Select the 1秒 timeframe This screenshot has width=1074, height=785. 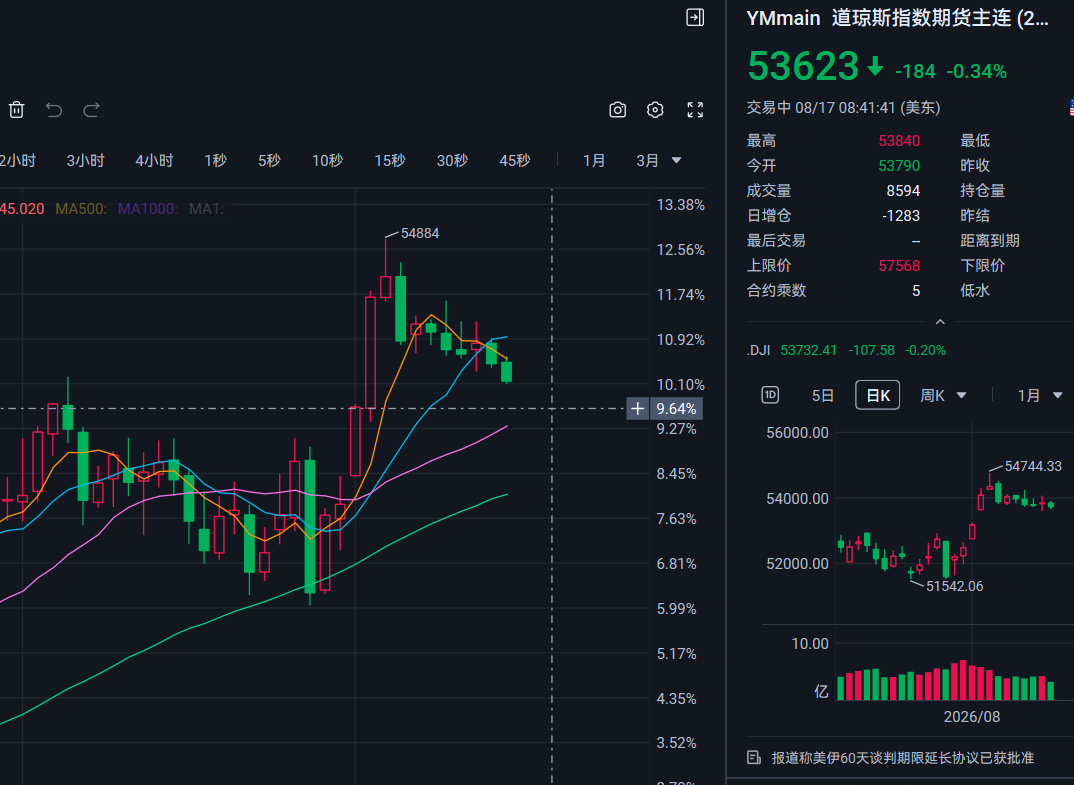(x=215, y=160)
